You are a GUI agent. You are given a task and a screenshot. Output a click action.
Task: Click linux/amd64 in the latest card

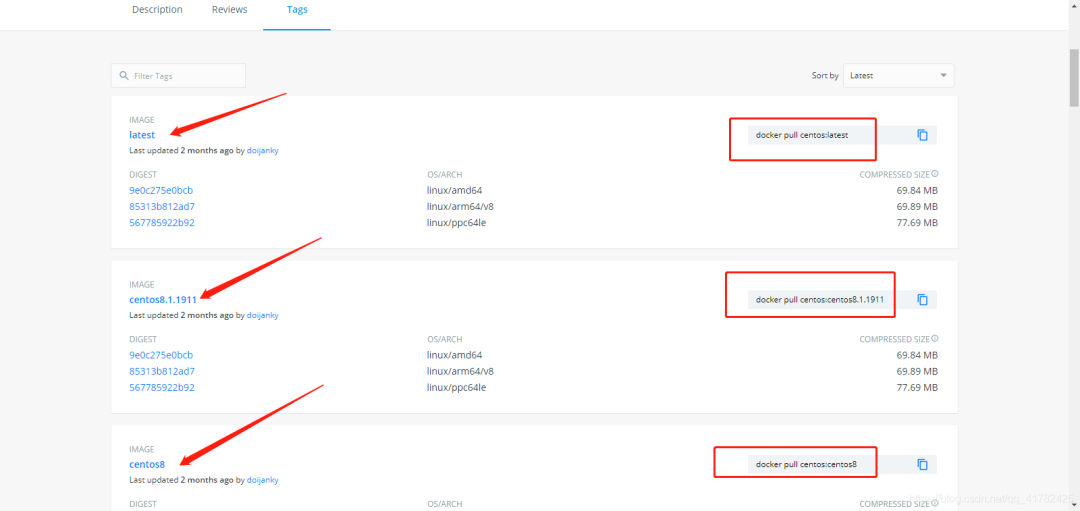tap(454, 190)
